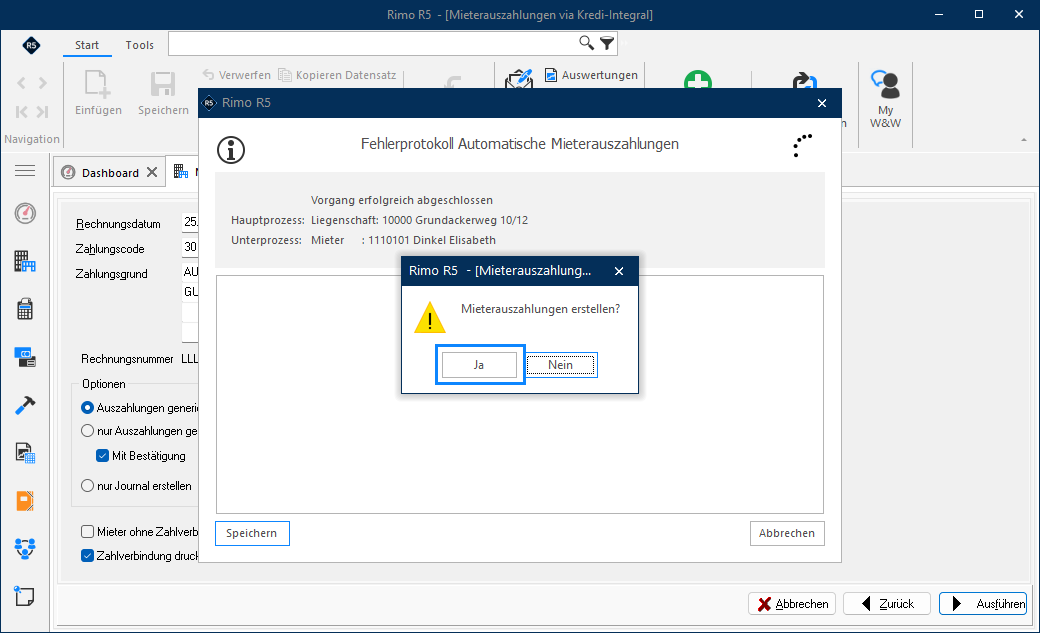1040x633 pixels.
Task: Open the people group sidebar icon
Action: 25,549
